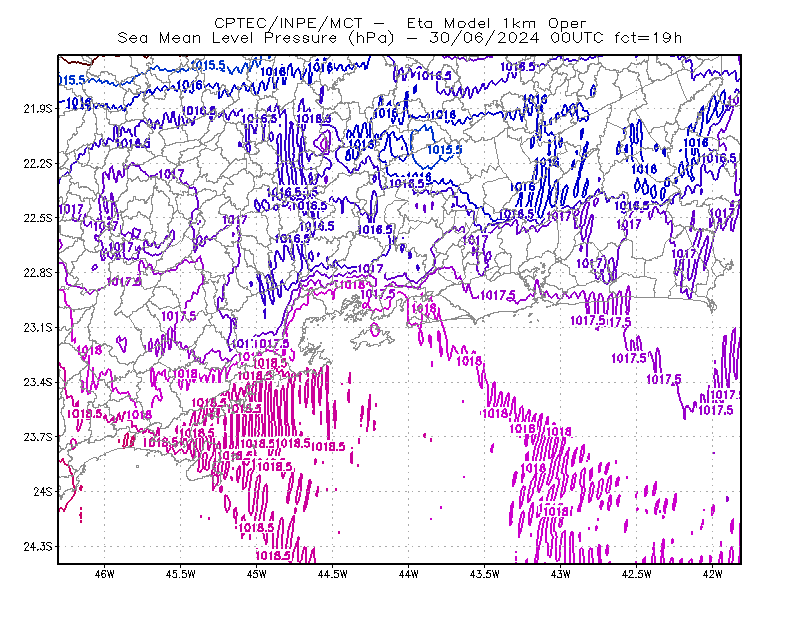
Task: Click the 44W longitude axis label
Action: tap(408, 574)
